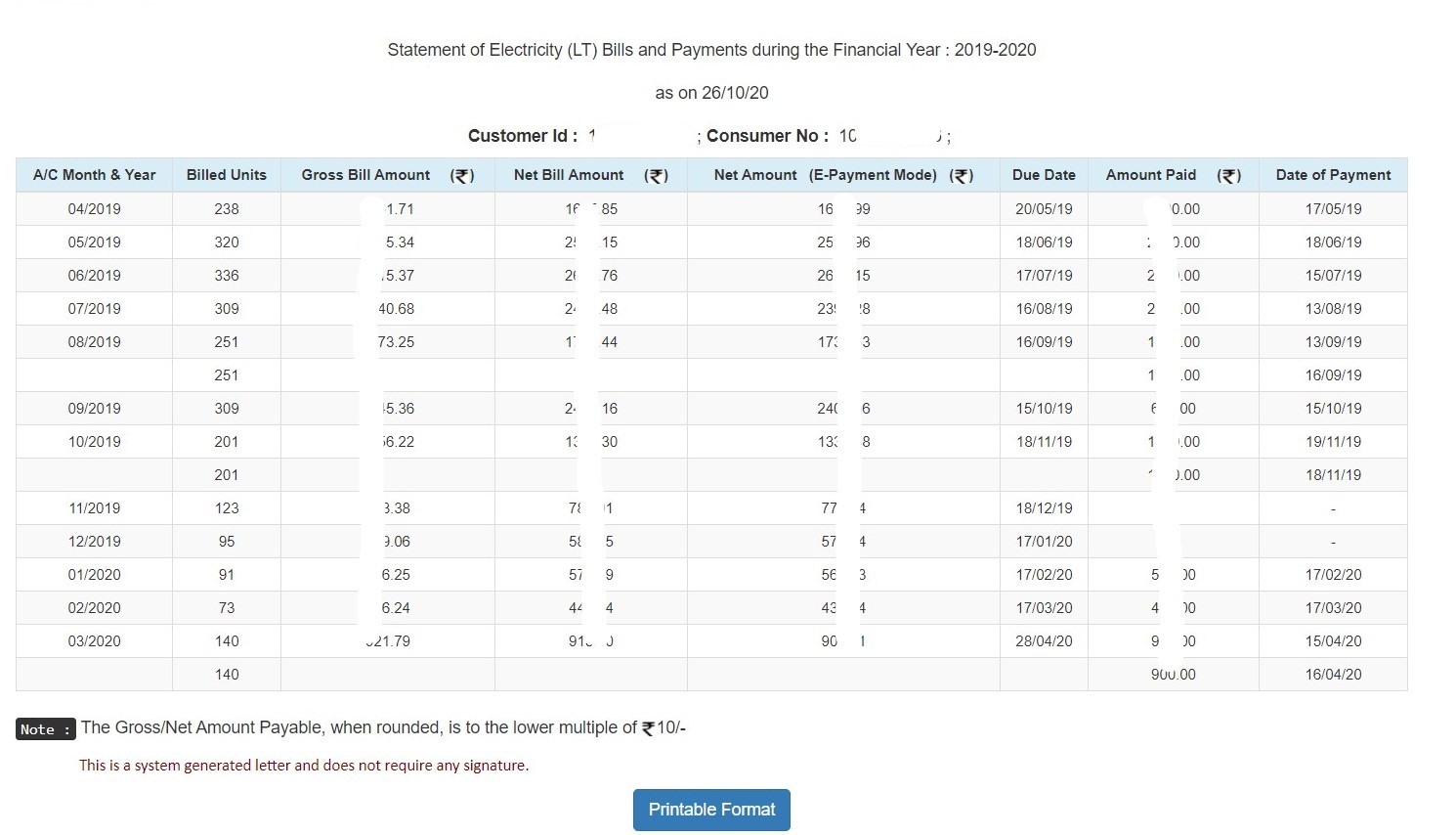
Task: Click the system generated letter notice
Action: pos(304,766)
